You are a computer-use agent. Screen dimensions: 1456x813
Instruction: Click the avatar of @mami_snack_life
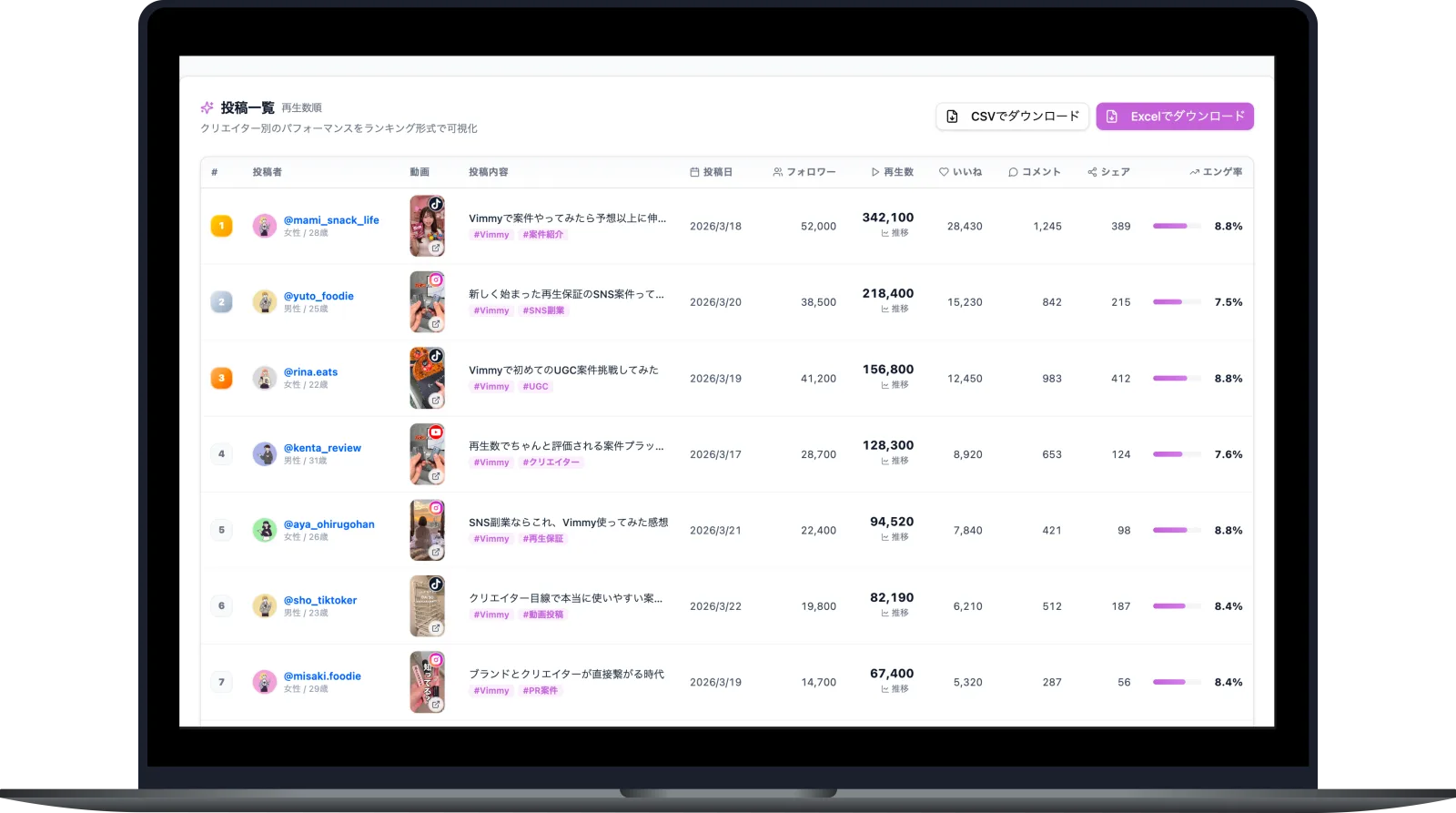click(x=265, y=226)
